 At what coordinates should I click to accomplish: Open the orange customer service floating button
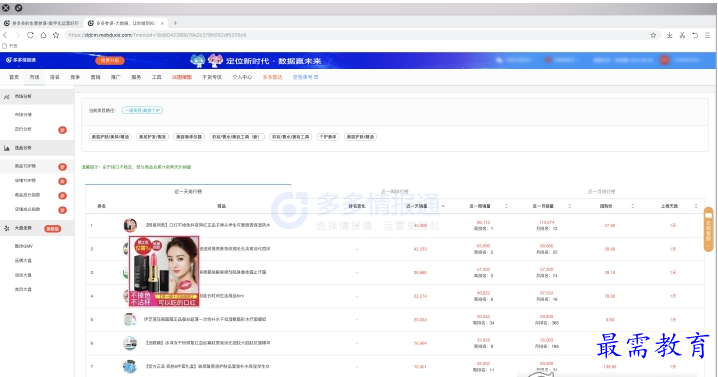point(708,229)
